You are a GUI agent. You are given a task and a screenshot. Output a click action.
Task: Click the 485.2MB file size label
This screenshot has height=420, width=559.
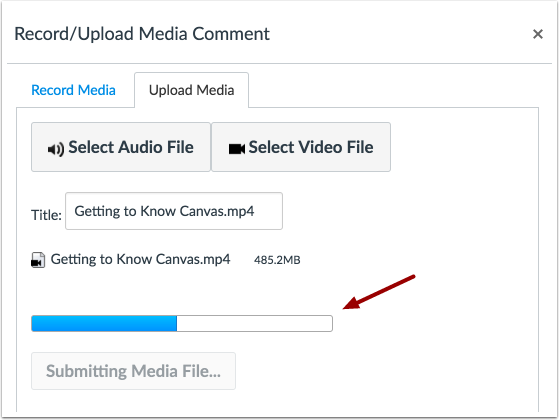(277, 260)
